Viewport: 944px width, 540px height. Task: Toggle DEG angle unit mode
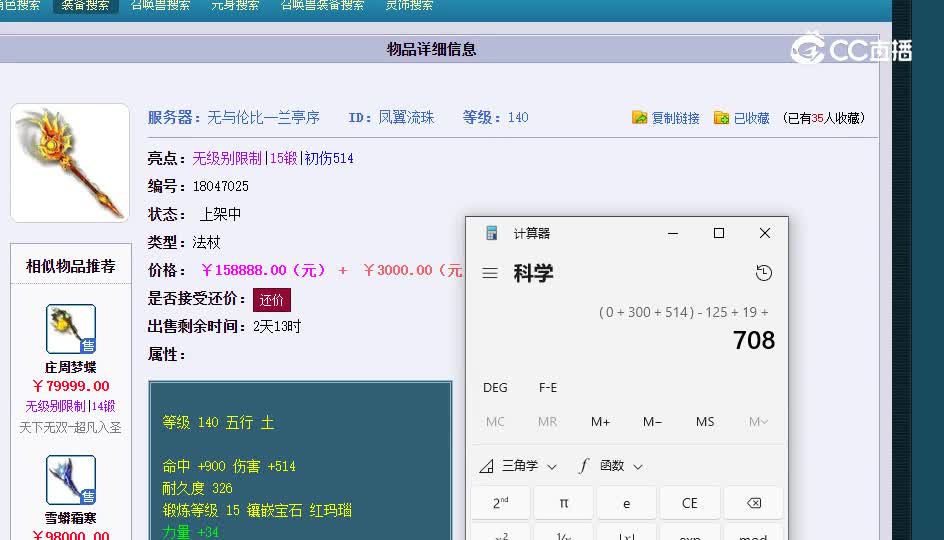495,388
